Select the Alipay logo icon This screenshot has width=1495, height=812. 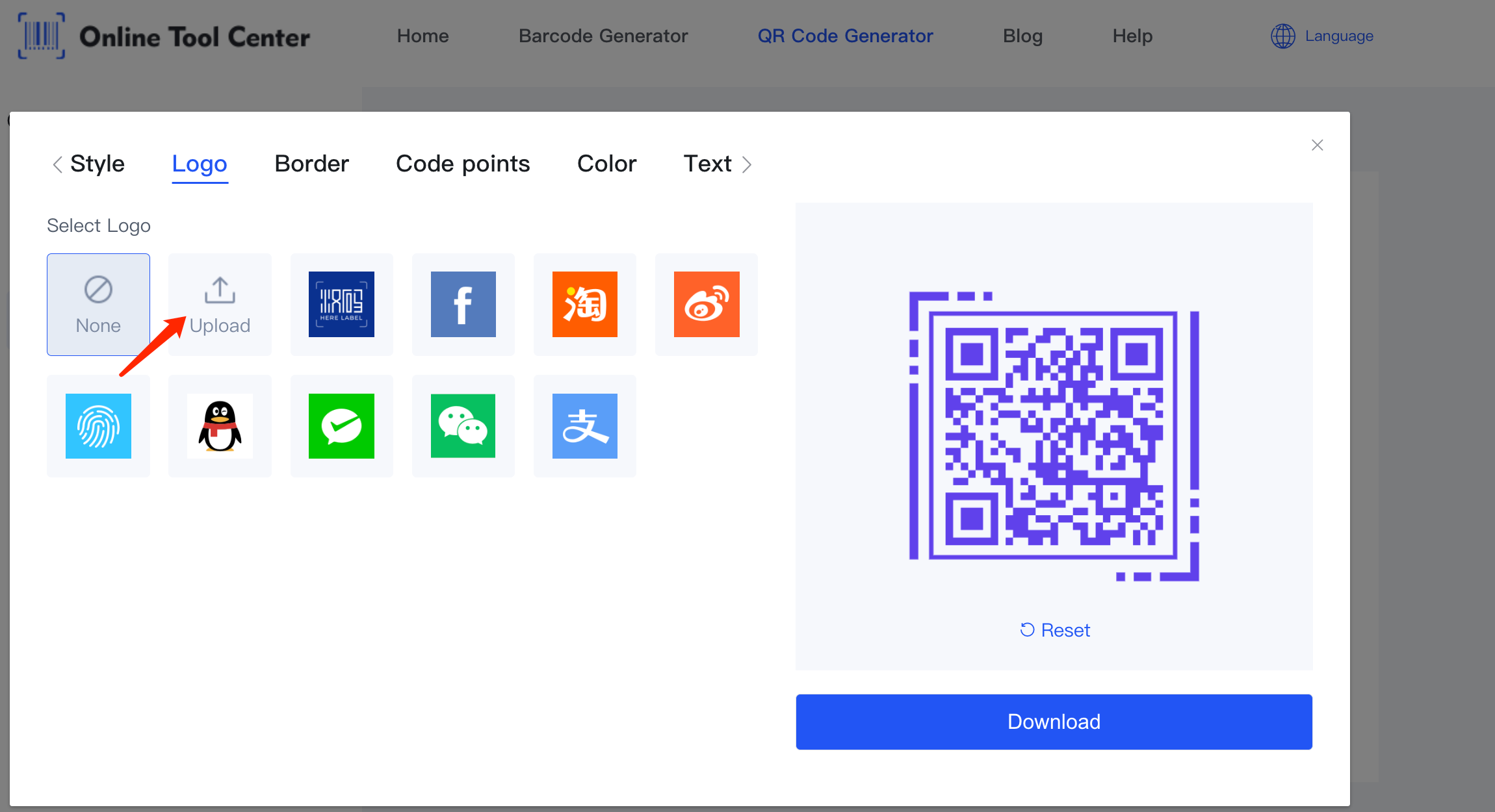tap(584, 425)
